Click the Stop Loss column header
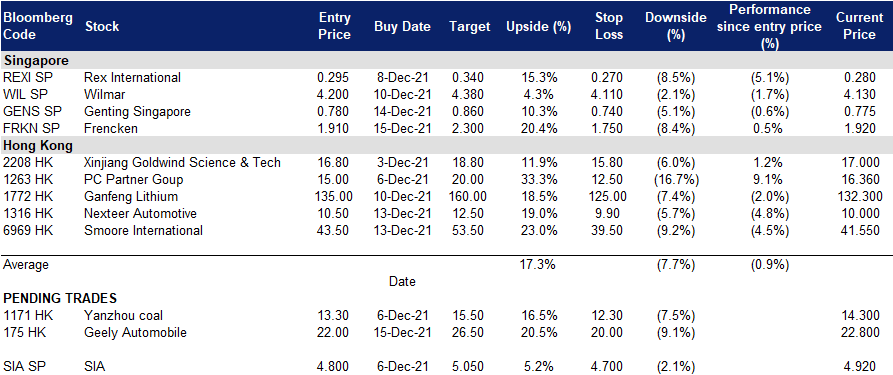The image size is (893, 375). click(x=608, y=26)
